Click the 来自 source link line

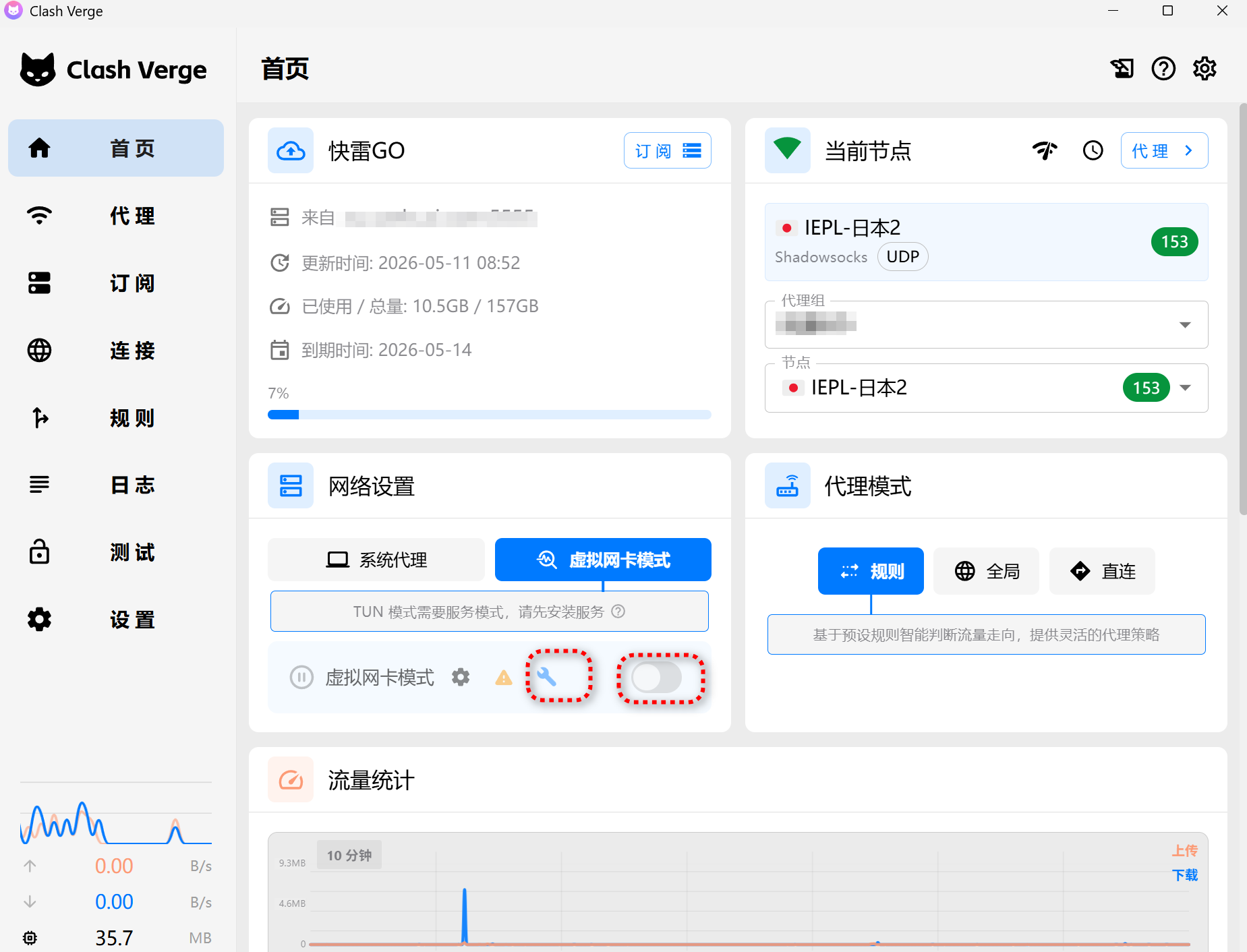pos(419,218)
